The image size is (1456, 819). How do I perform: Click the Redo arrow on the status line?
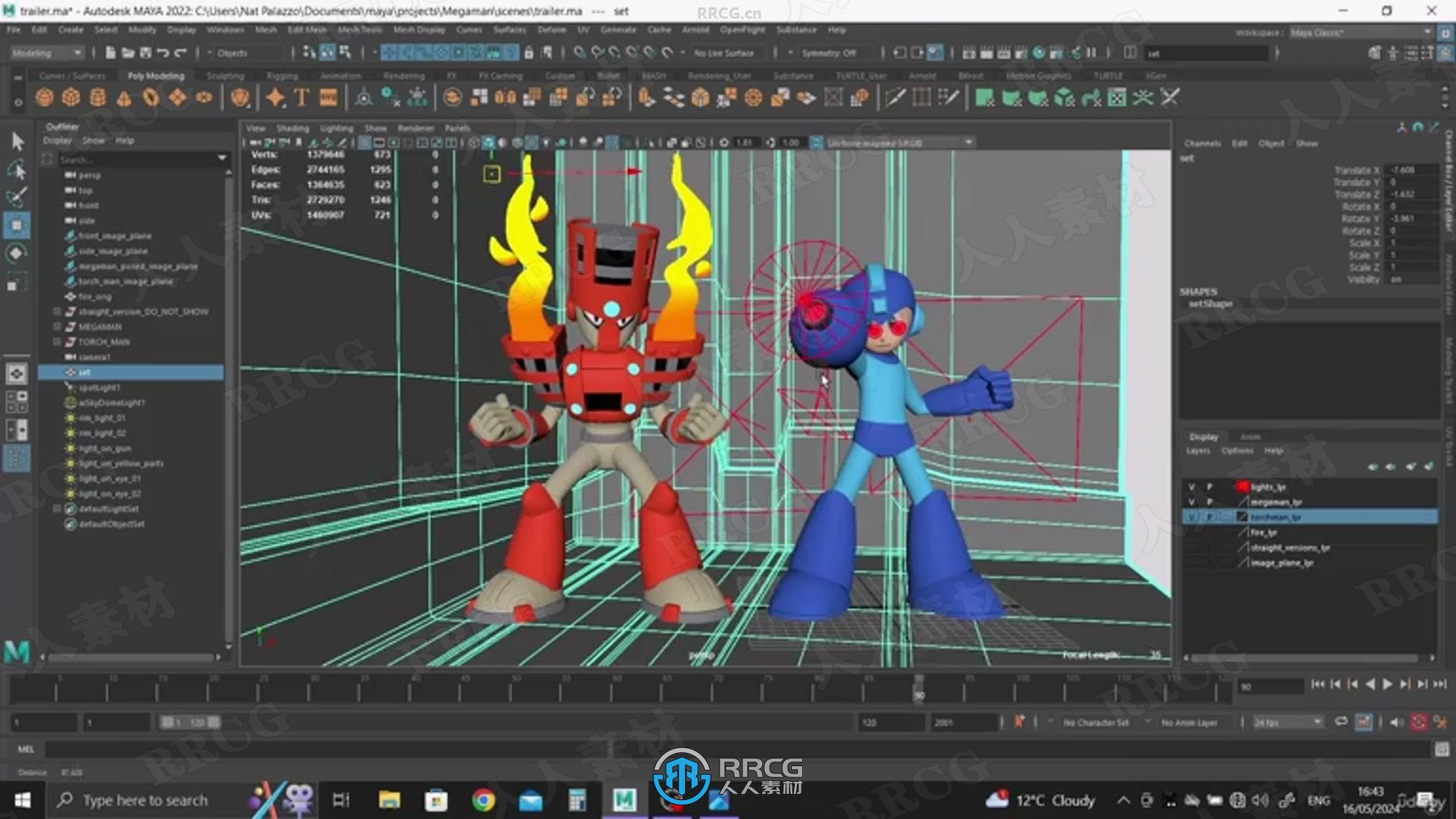point(180,53)
